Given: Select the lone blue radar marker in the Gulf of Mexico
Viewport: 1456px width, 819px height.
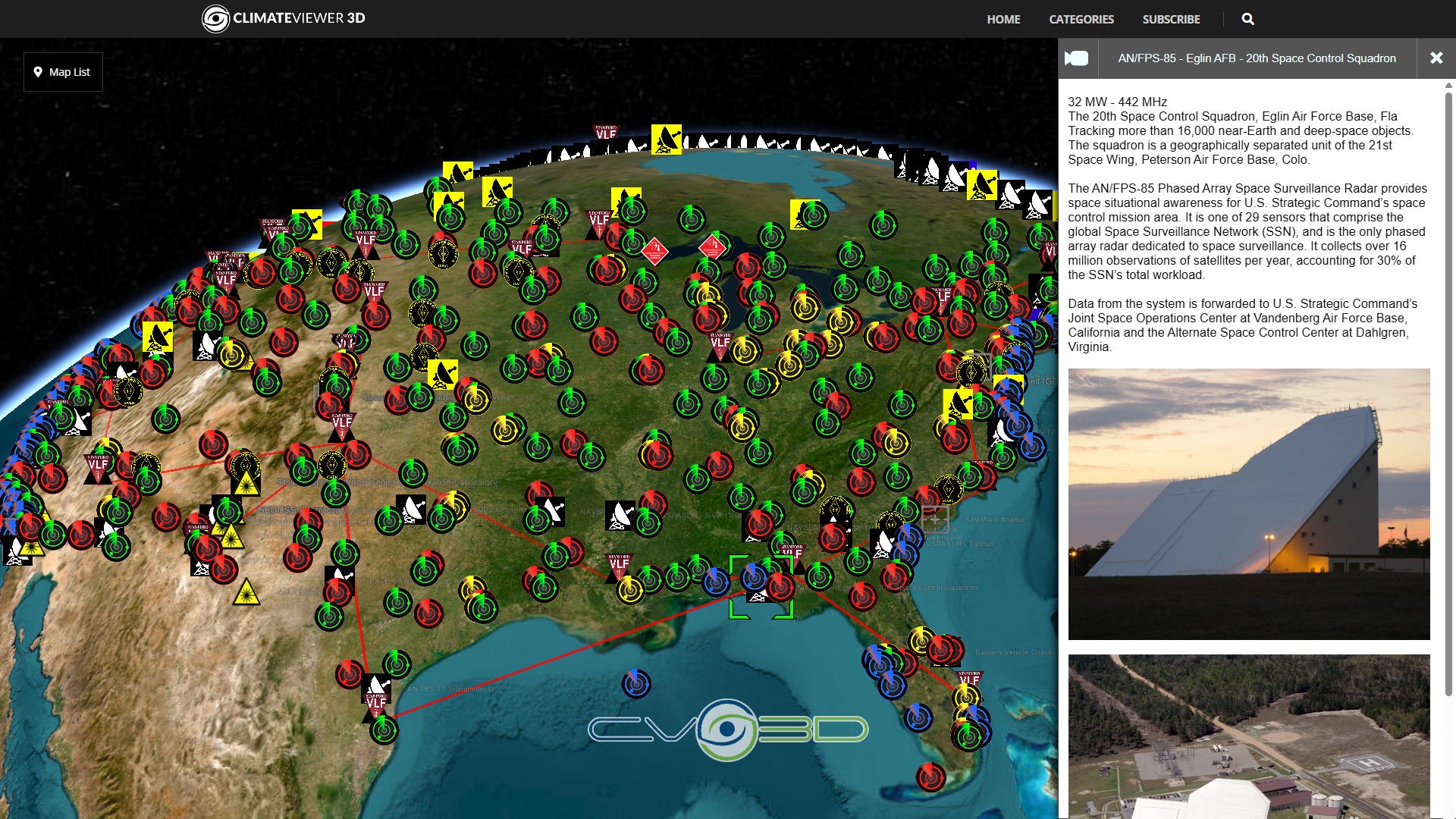Looking at the screenshot, I should pyautogui.click(x=636, y=683).
